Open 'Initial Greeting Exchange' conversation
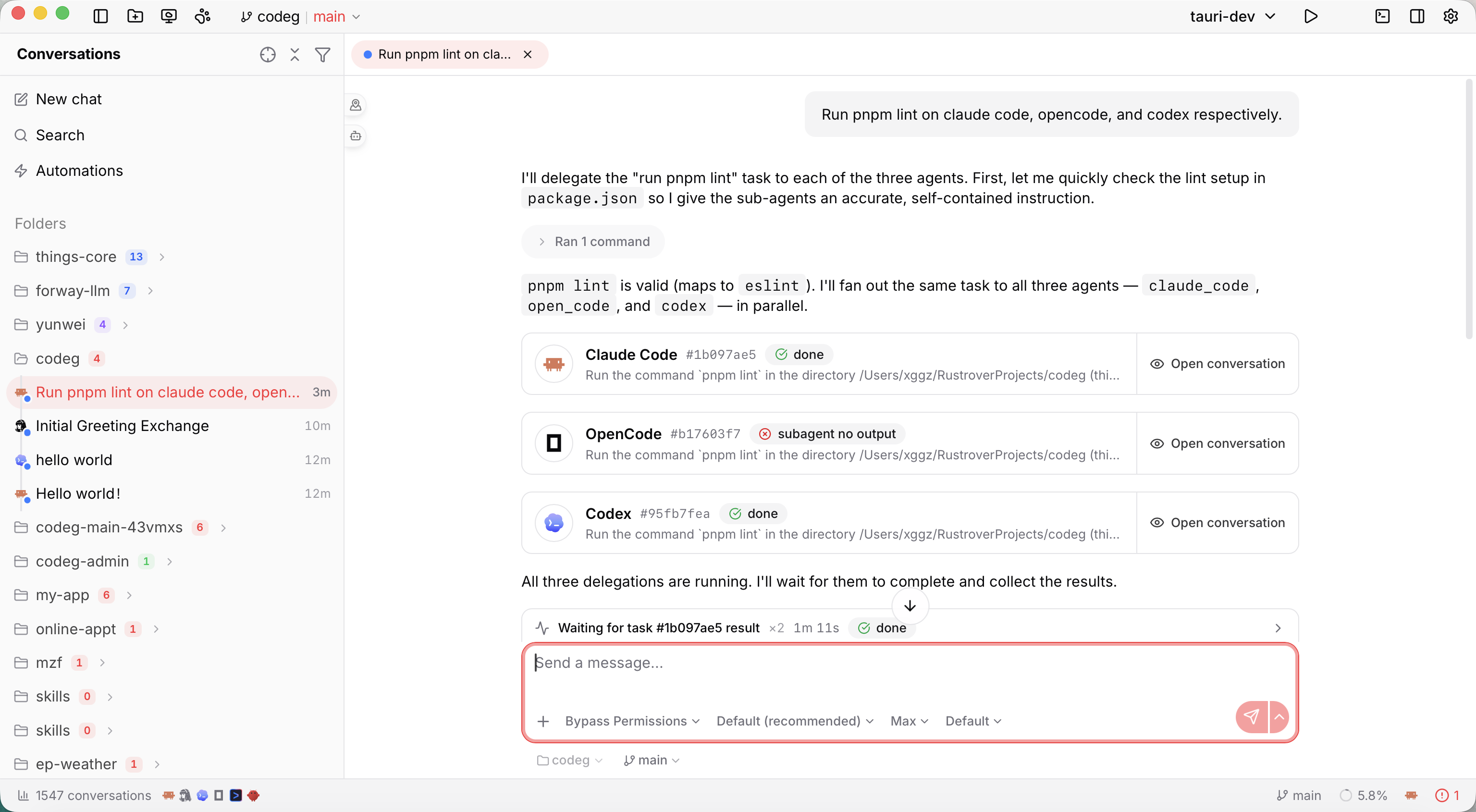 172,426
